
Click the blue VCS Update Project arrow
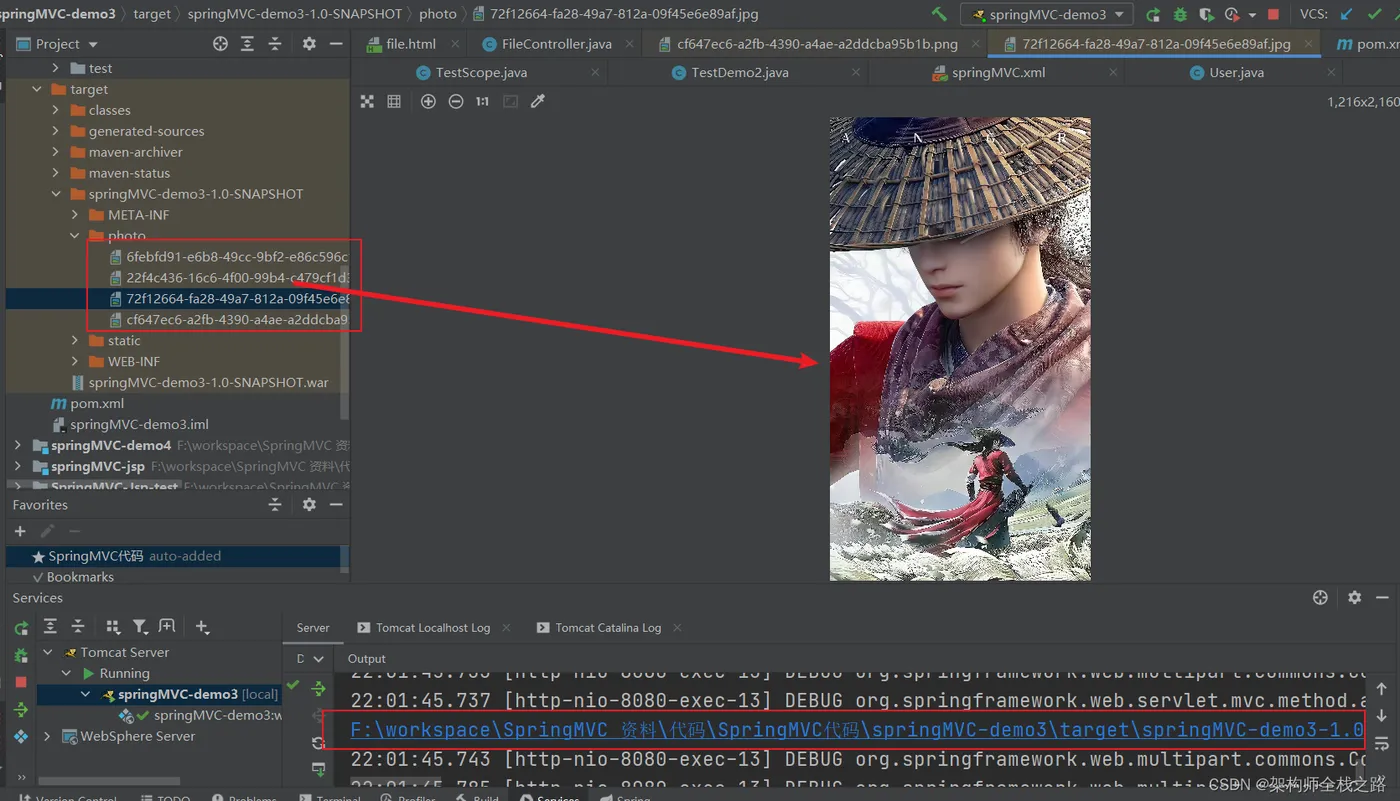pos(1346,14)
